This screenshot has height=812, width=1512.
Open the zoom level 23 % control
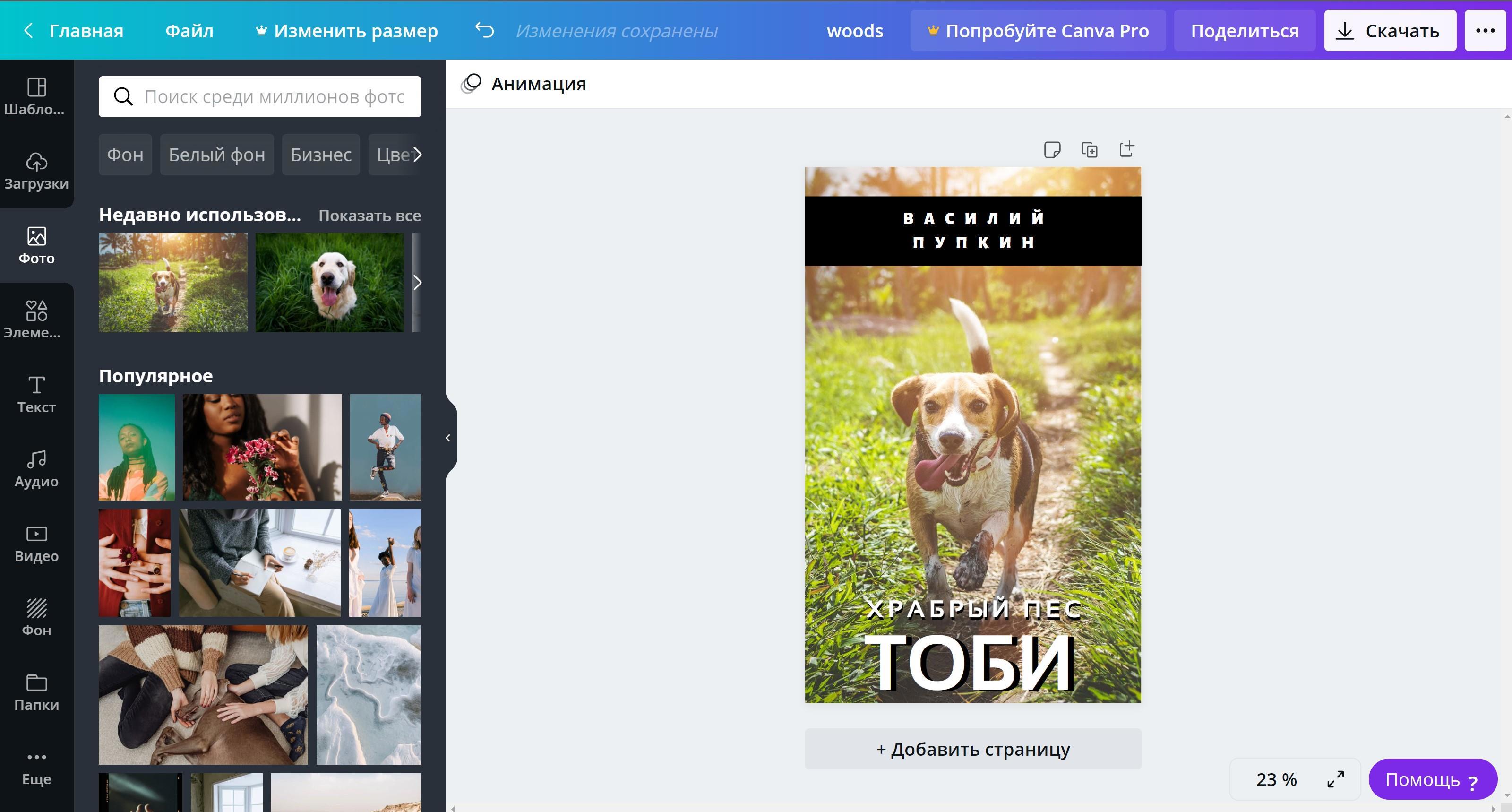(1276, 779)
